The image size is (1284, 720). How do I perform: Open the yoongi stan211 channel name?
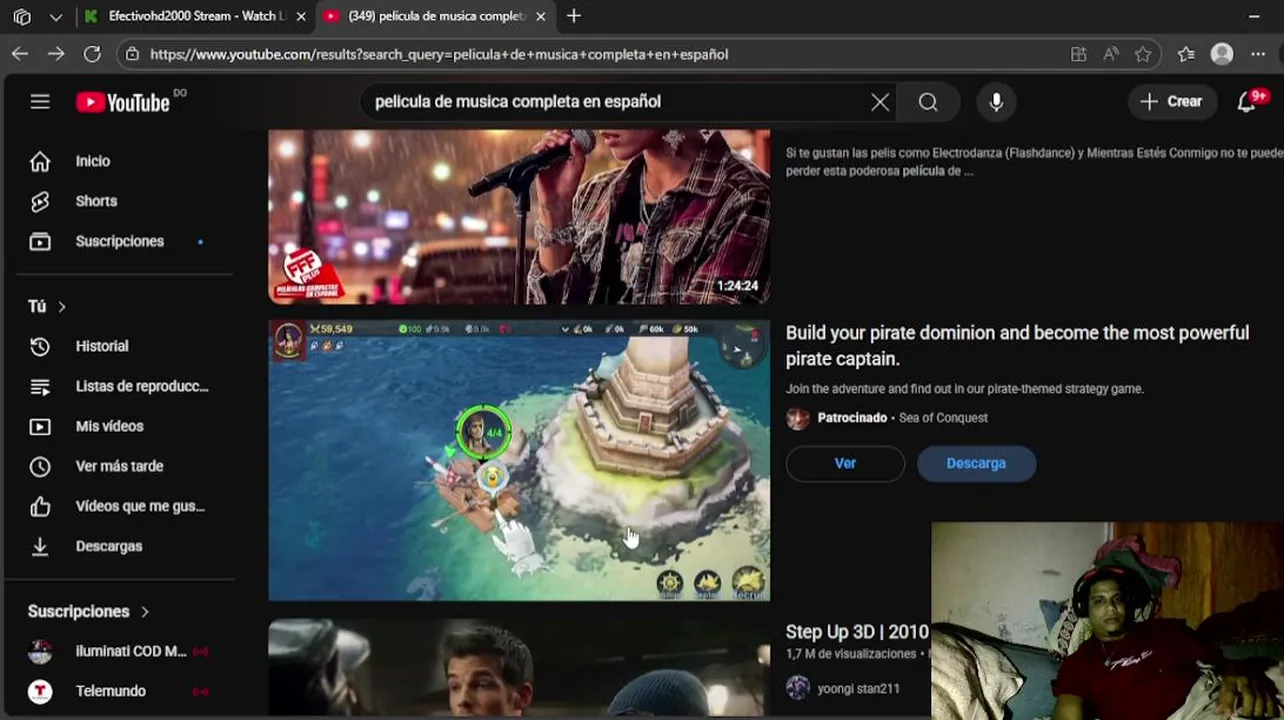pos(858,688)
